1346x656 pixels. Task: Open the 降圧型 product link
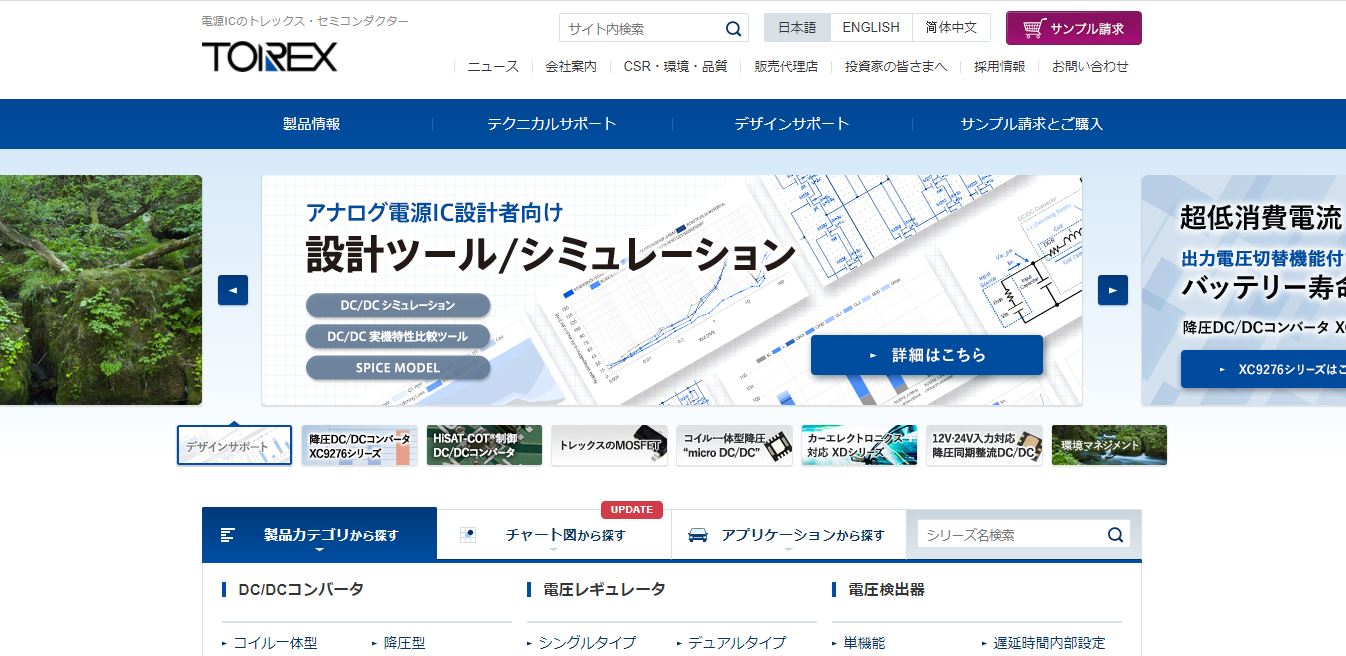[x=405, y=643]
